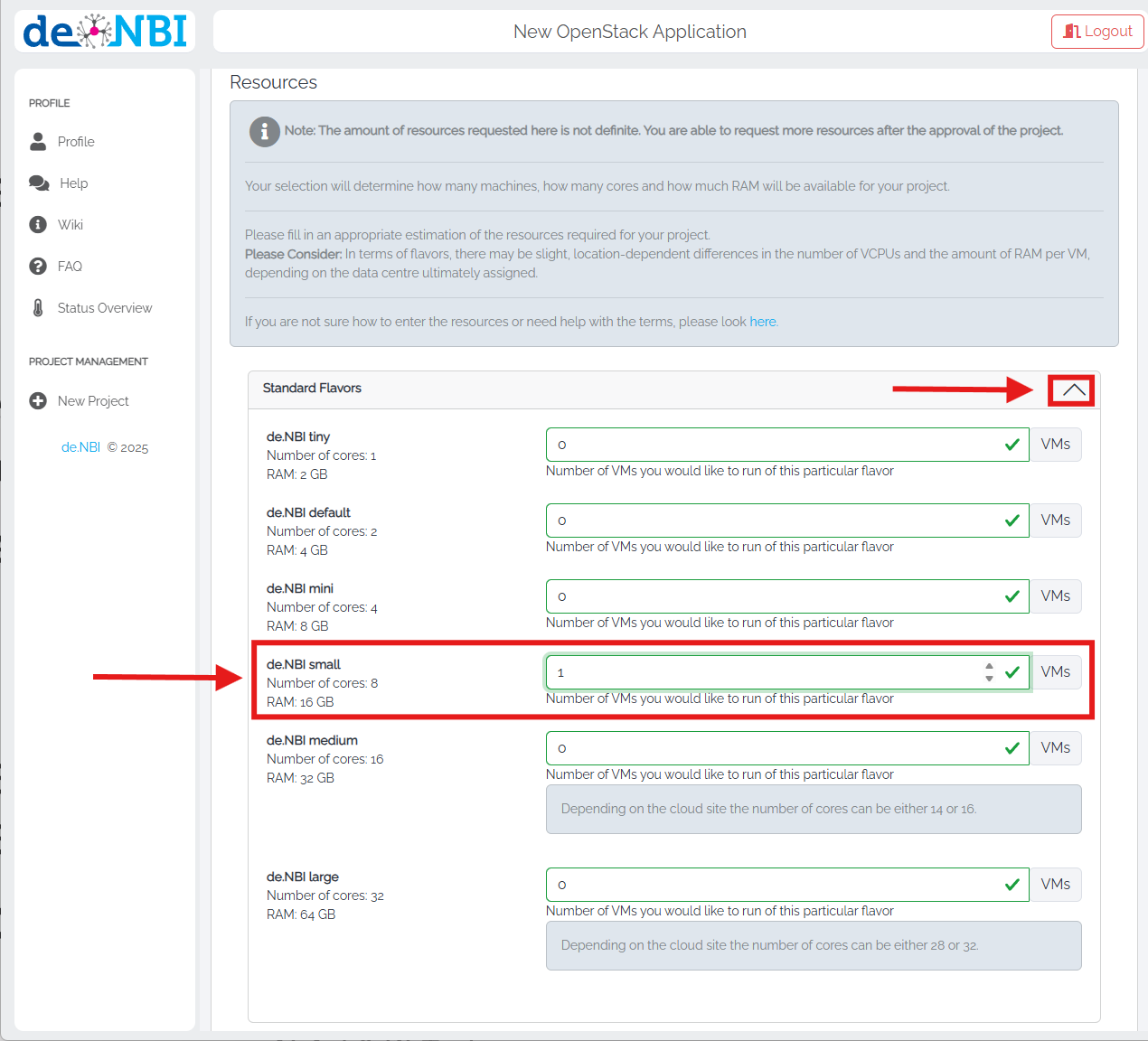Click the FAQ question mark icon
This screenshot has width=1148, height=1041.
click(38, 267)
